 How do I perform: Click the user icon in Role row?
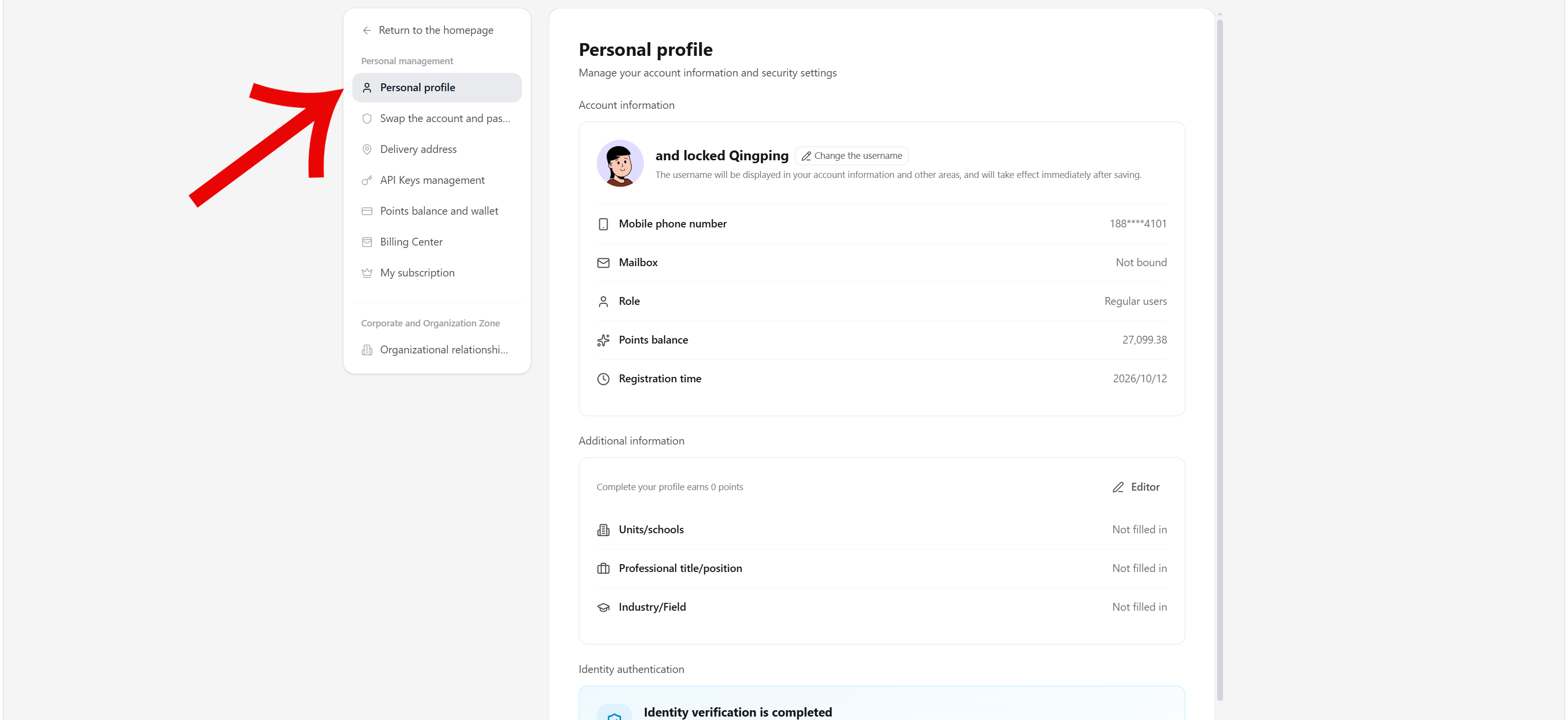pyautogui.click(x=603, y=301)
